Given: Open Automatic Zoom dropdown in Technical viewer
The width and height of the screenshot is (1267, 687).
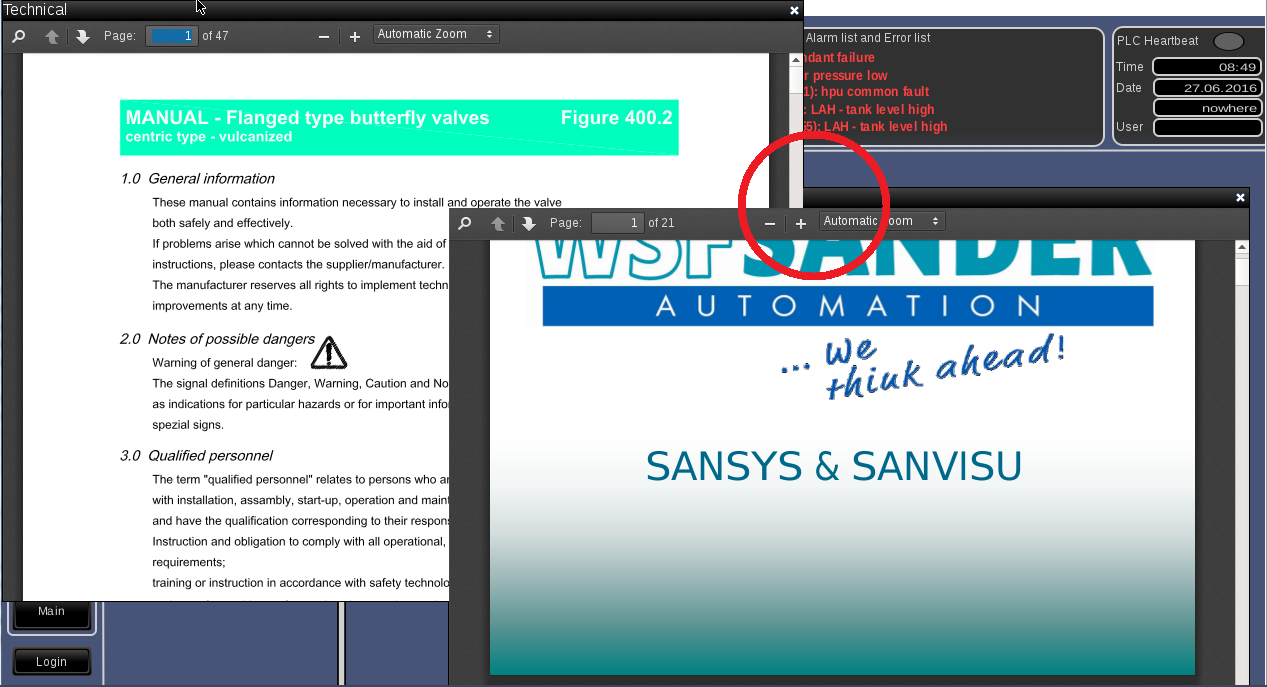Looking at the screenshot, I should pyautogui.click(x=436, y=34).
